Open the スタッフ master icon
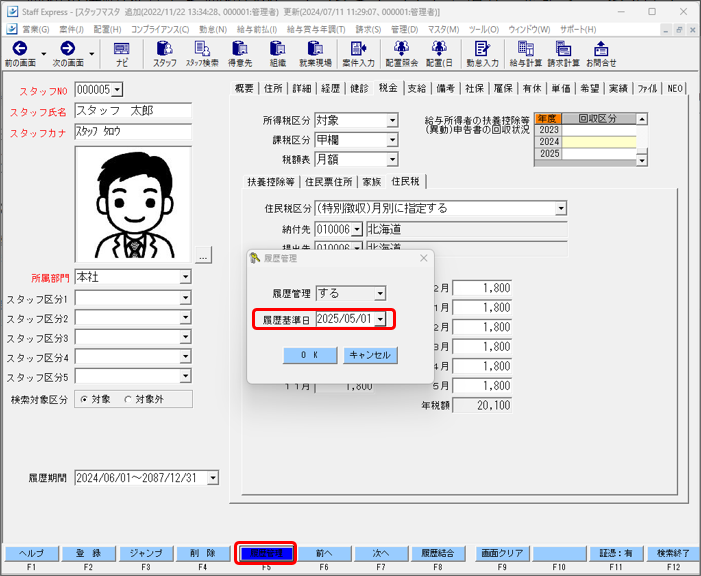Screen dimensions: 701x576 [x=165, y=48]
